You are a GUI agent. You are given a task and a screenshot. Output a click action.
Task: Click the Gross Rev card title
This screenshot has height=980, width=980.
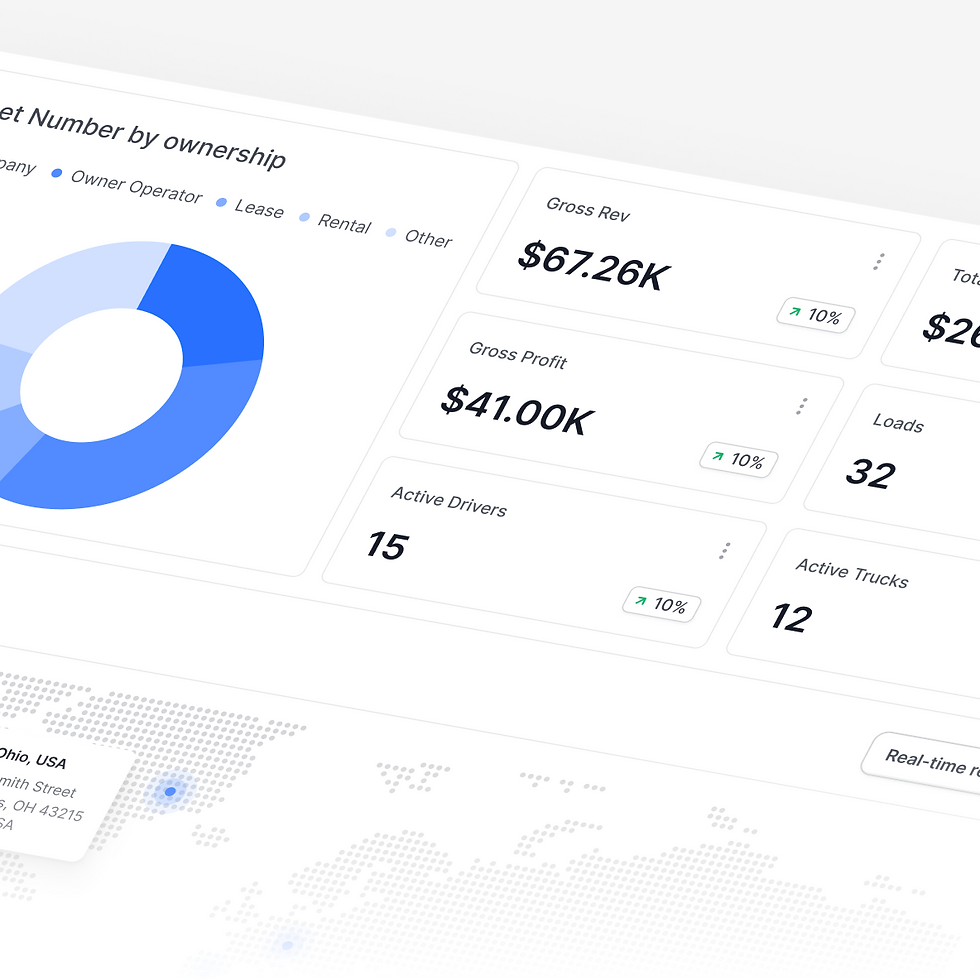(x=588, y=209)
